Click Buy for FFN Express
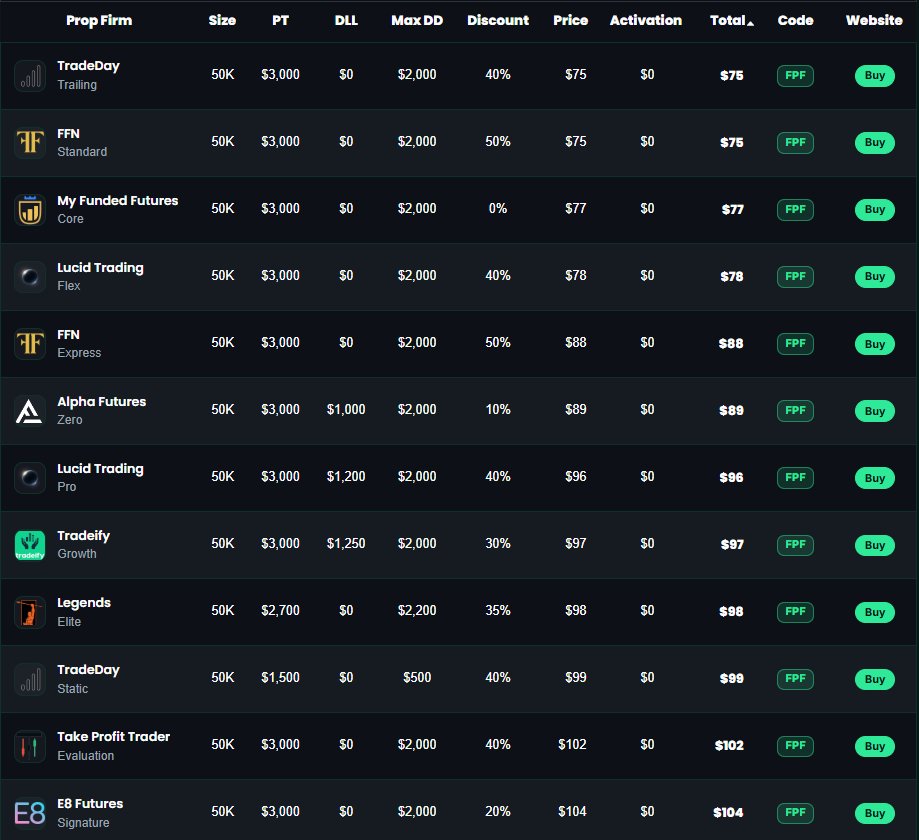919x840 pixels. point(874,344)
